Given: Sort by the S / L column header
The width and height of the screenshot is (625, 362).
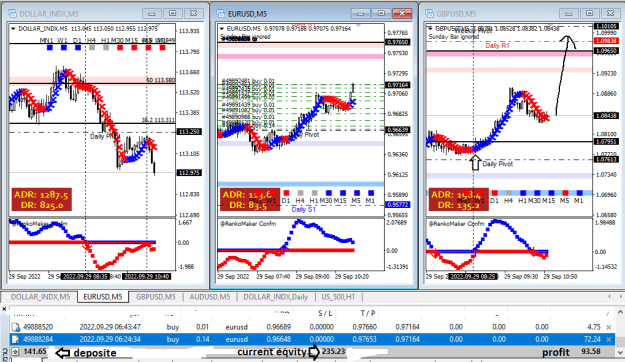Looking at the screenshot, I should [325, 314].
